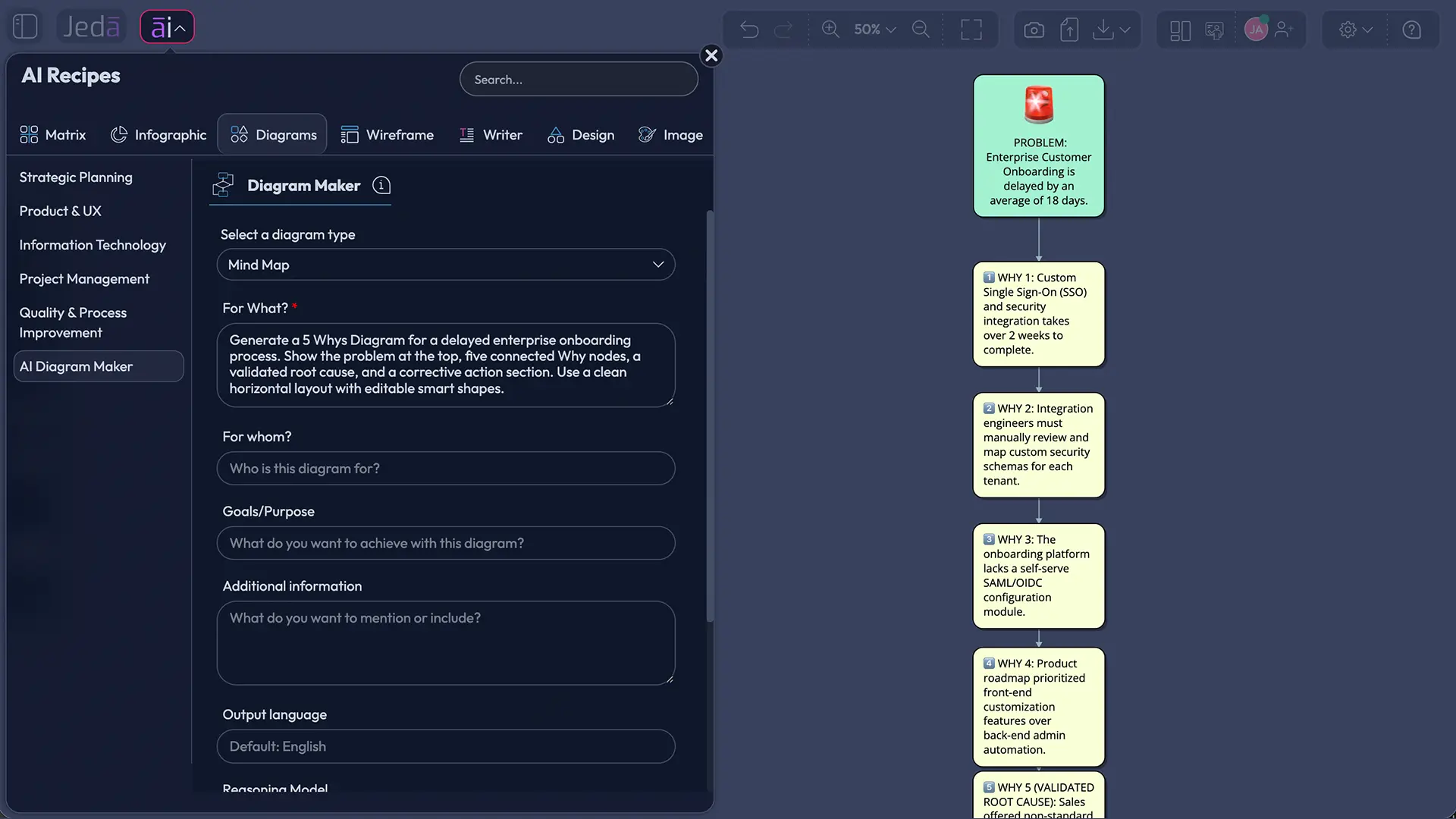The height and width of the screenshot is (819, 1456).
Task: Click the upload file icon
Action: point(1069,30)
